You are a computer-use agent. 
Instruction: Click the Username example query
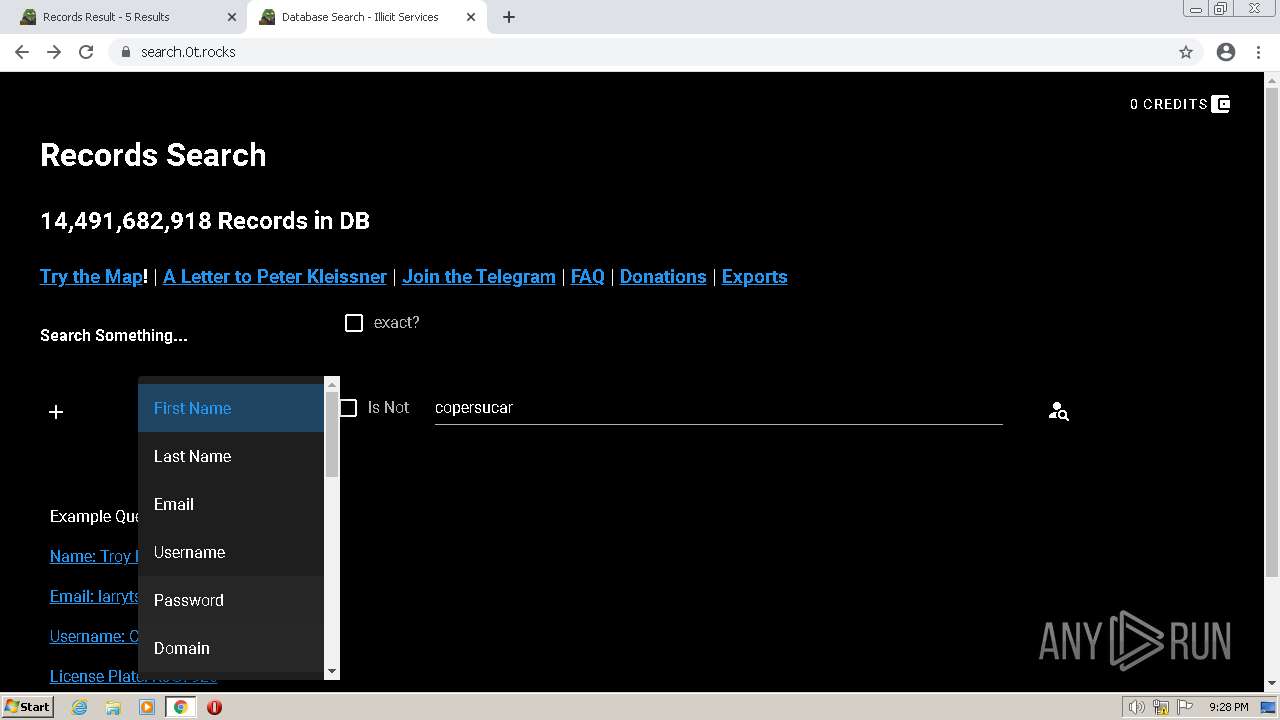(x=93, y=636)
